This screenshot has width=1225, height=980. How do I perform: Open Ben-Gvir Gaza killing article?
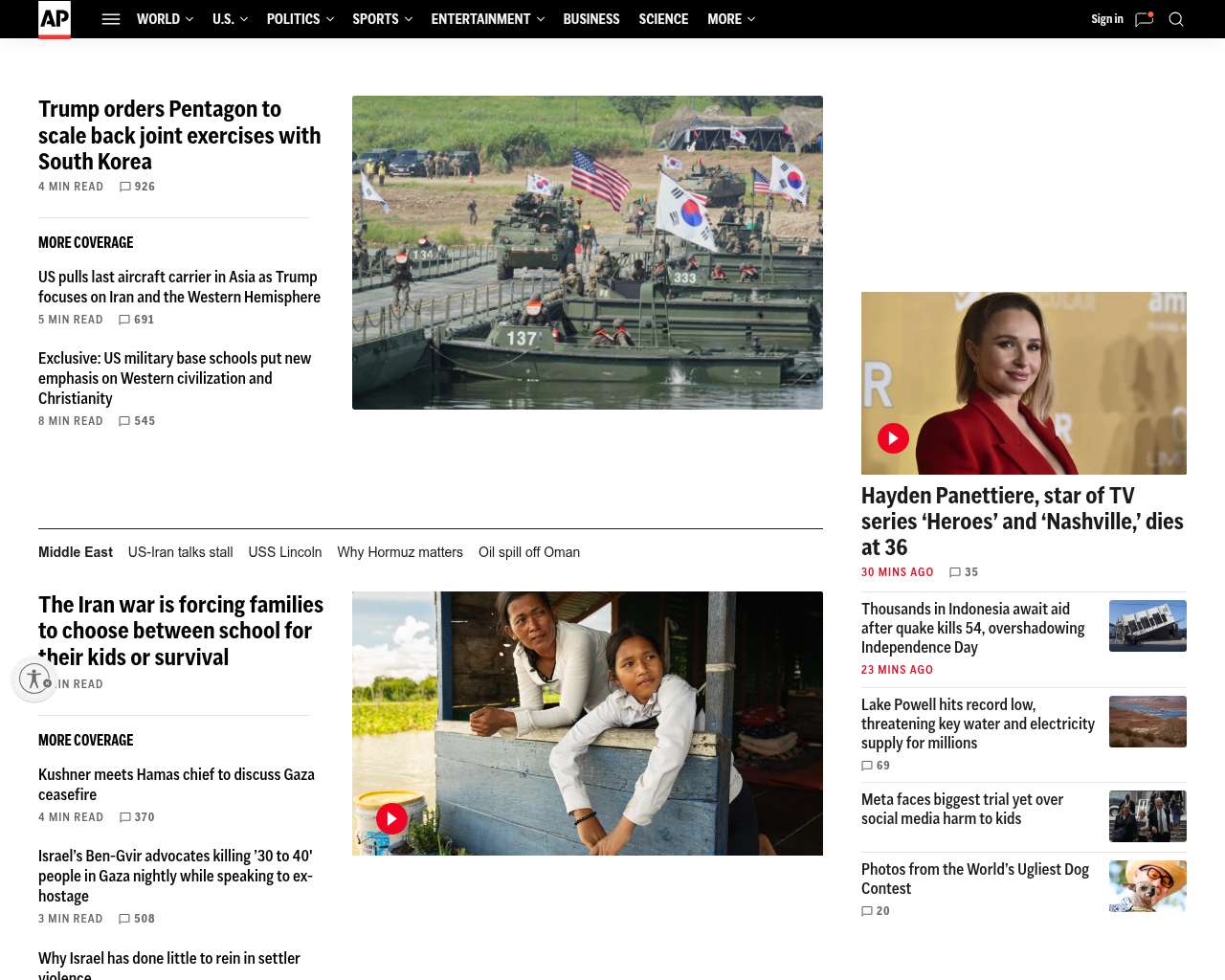[176, 876]
